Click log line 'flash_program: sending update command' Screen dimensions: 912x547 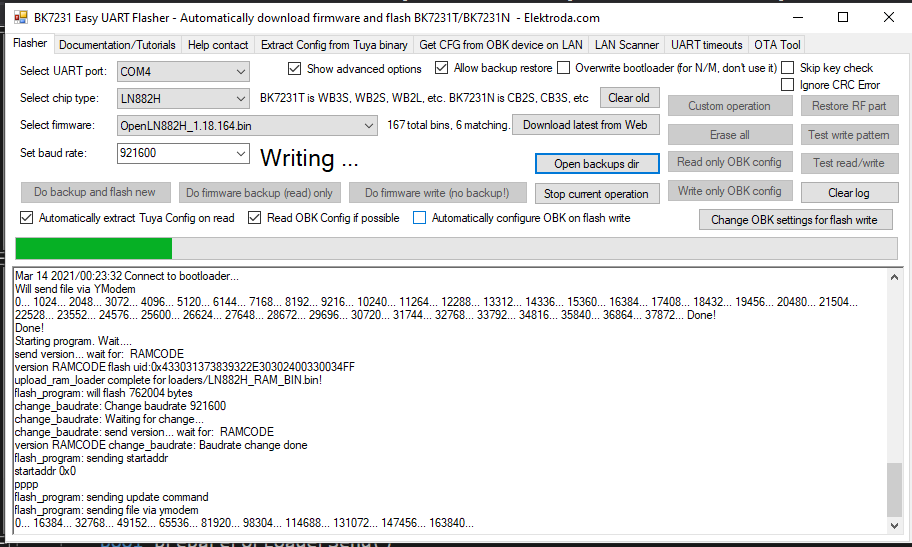[112, 498]
